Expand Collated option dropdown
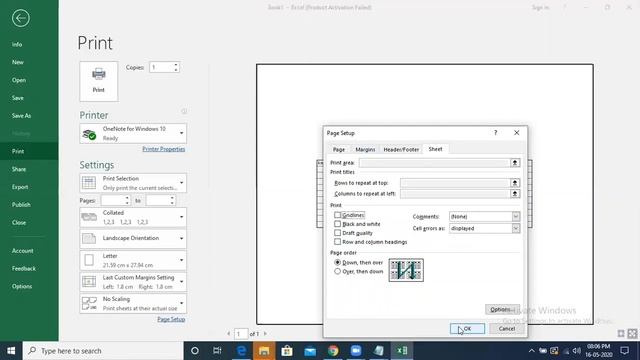 (133, 217)
